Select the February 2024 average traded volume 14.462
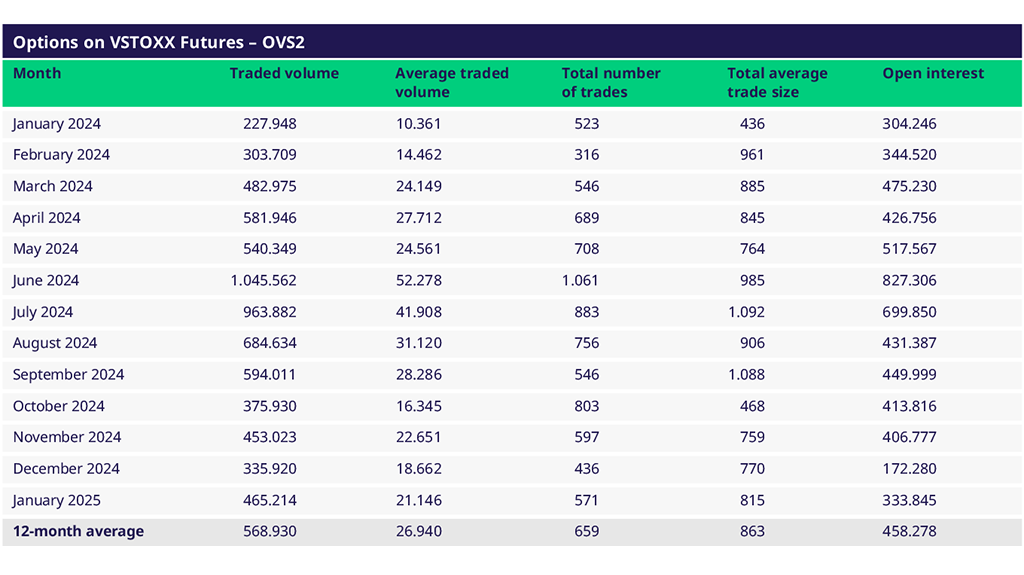The width and height of the screenshot is (1024, 575). coord(418,155)
